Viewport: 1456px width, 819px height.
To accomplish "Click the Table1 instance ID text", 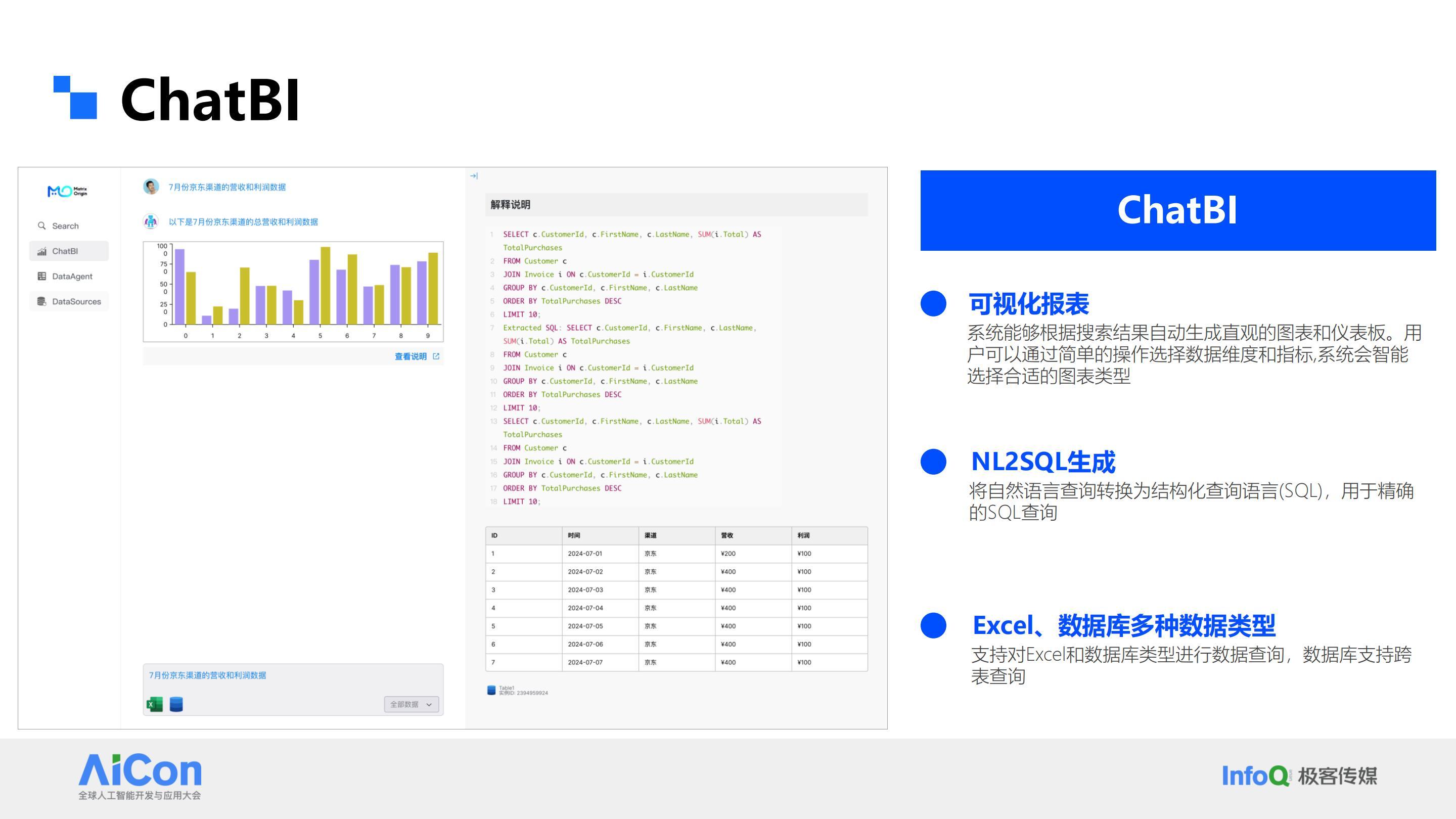I will pos(523,693).
